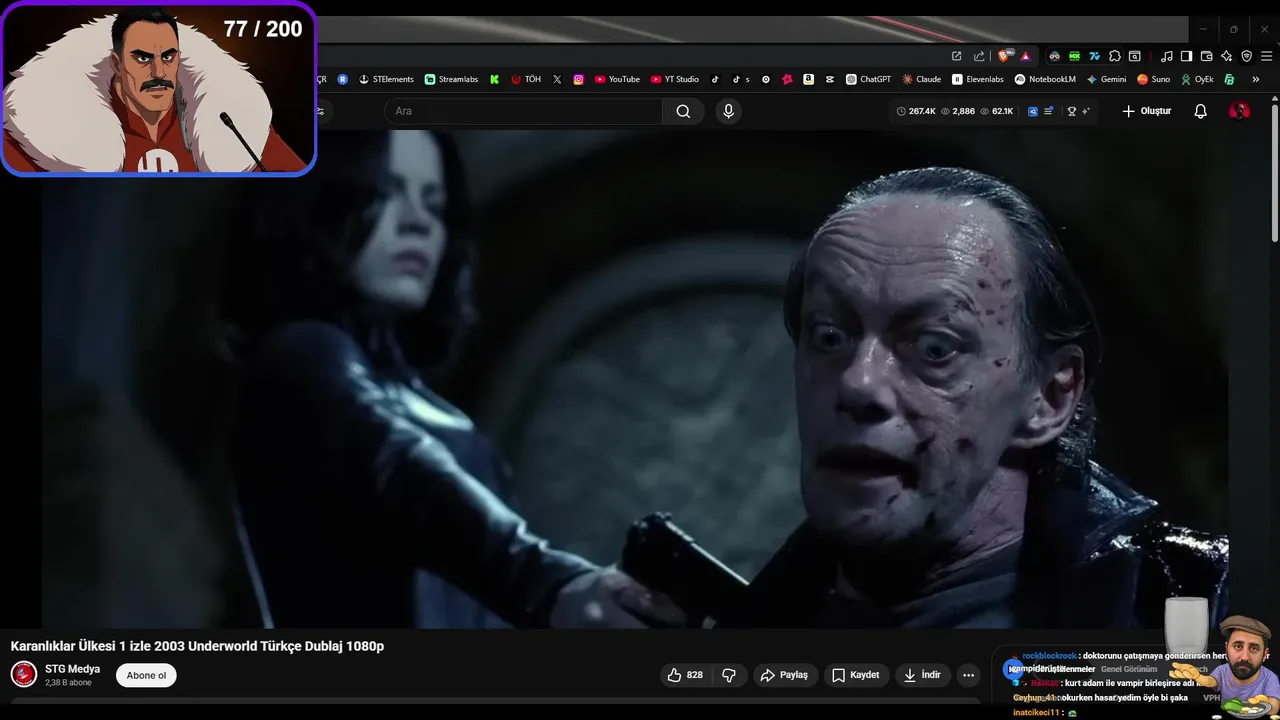
Task: Click the video title Karanlıklar Ülkesi 1
Action: (x=197, y=646)
